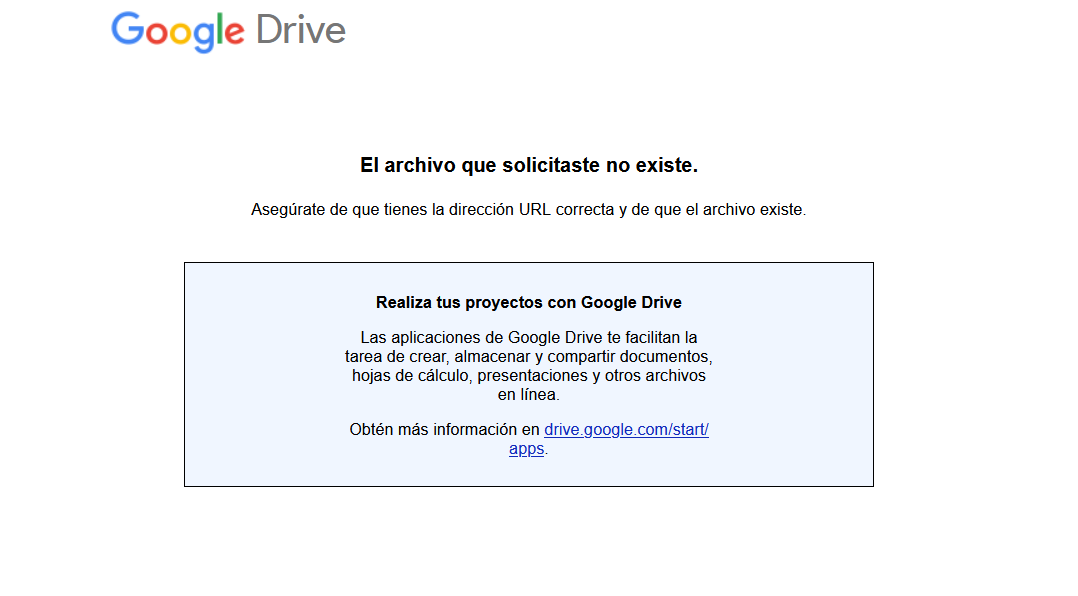This screenshot has width=1078, height=596.
Task: Click the line 'Las aplicaciones de Google Drive'
Action: (528, 338)
